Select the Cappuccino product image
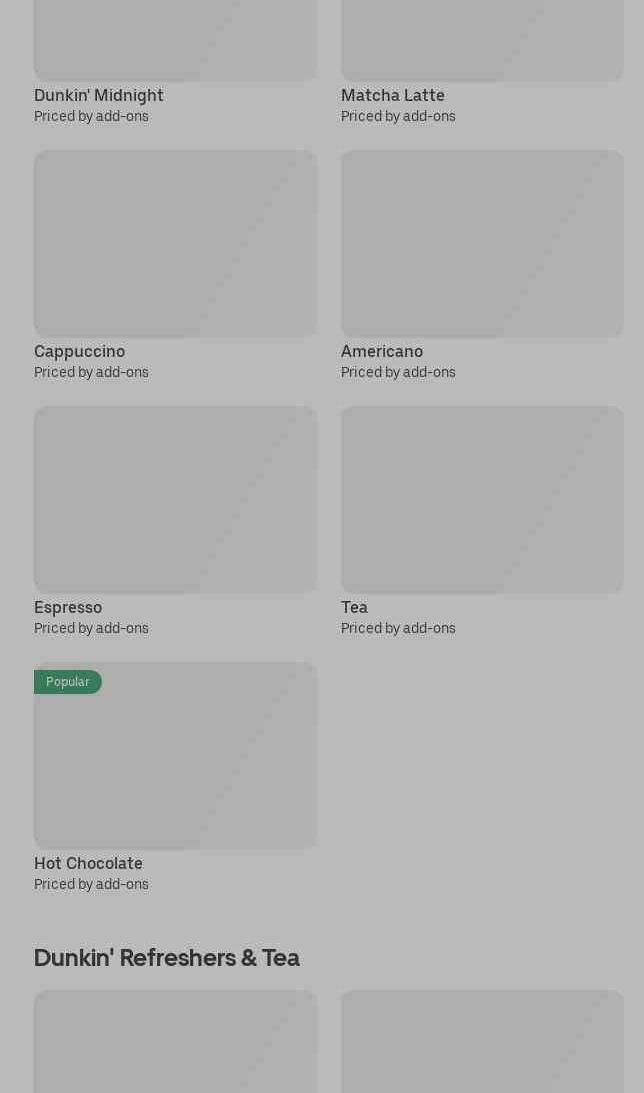The height and width of the screenshot is (1093, 644). pos(175,244)
